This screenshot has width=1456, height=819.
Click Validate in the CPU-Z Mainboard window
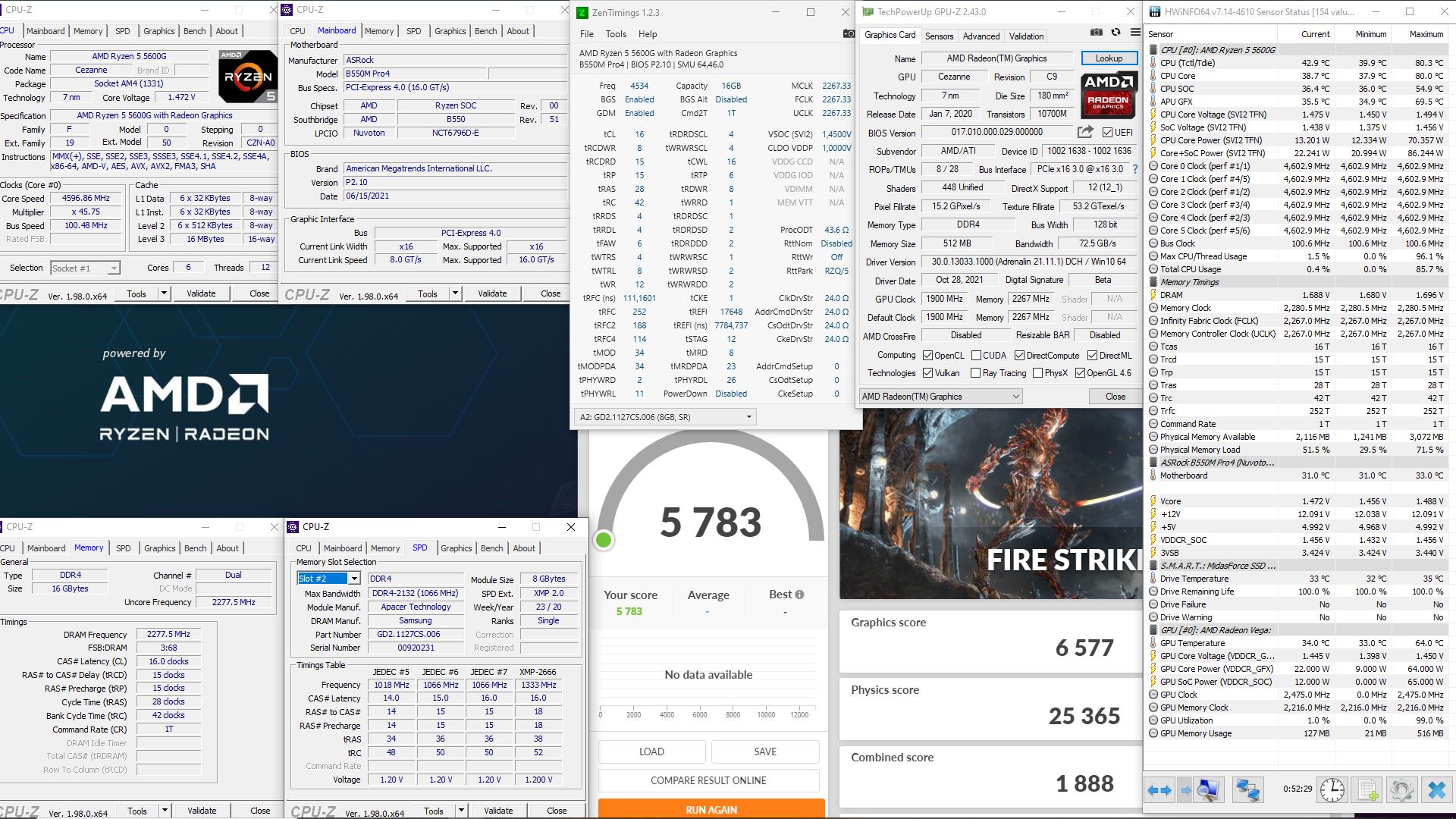coord(492,293)
